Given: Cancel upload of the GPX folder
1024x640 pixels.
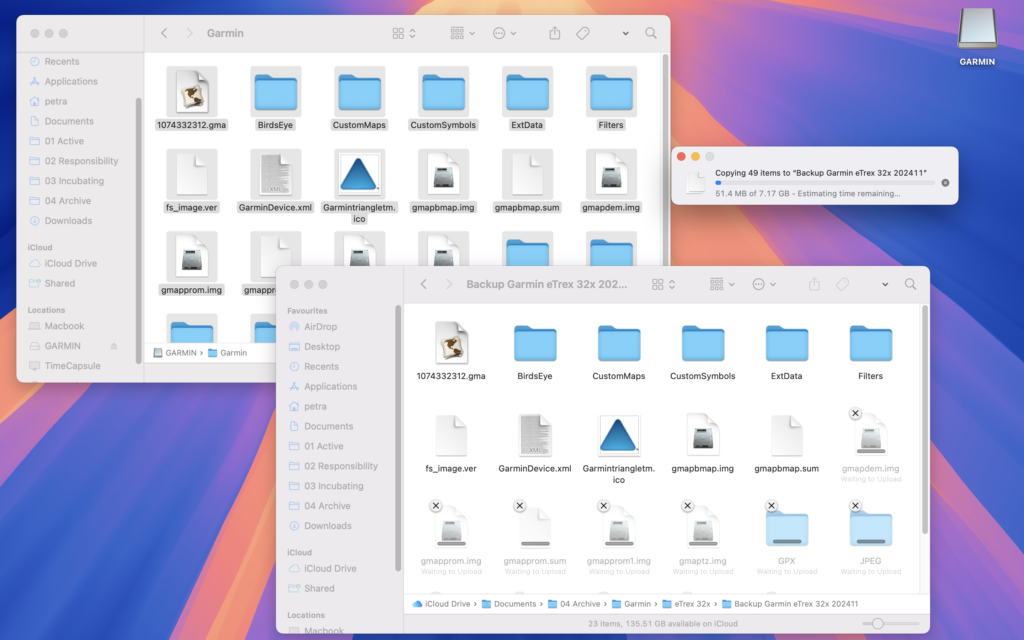Looking at the screenshot, I should coord(771,505).
